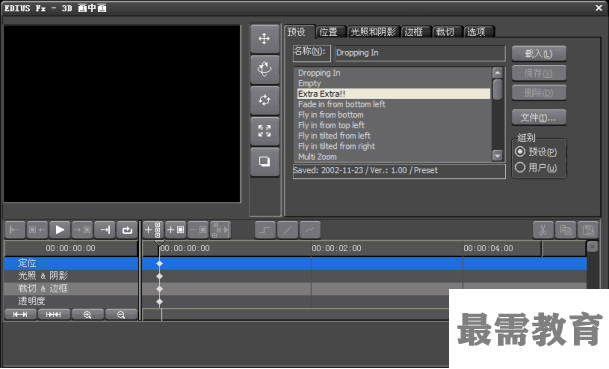Jump to the start of the timeline

(15, 230)
